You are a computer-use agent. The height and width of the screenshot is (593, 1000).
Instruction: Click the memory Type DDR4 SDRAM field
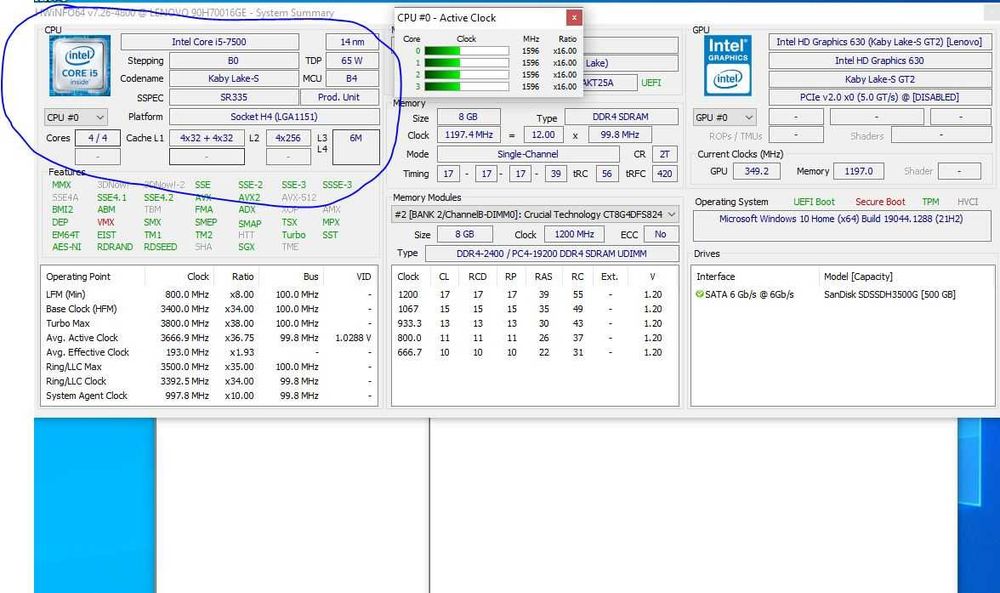[x=621, y=117]
